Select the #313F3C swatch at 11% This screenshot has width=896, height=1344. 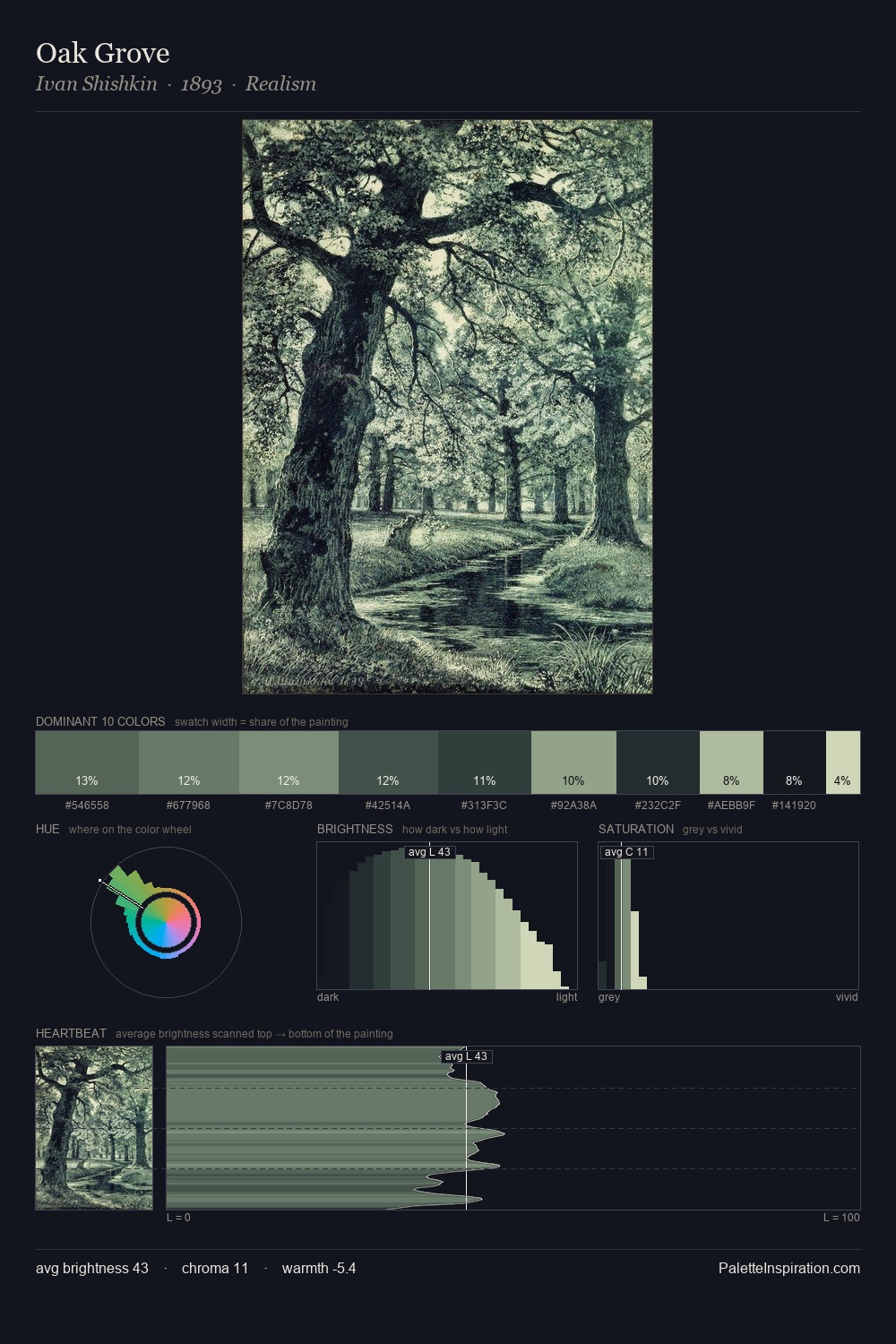coord(485,762)
